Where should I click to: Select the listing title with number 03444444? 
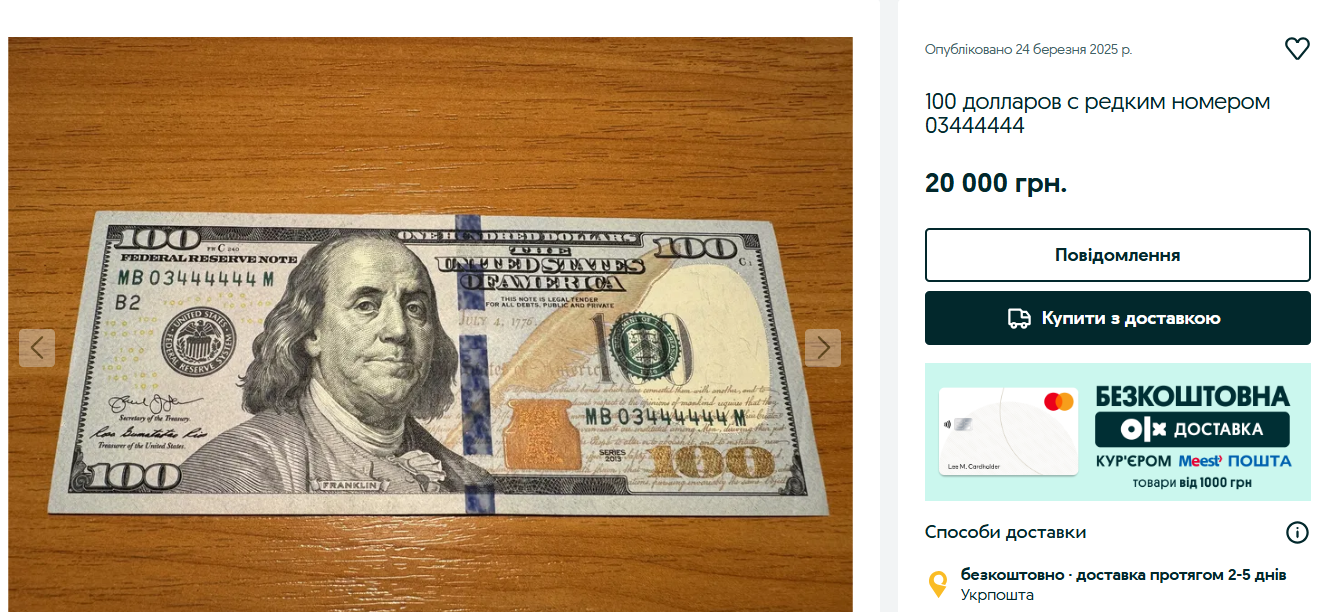1097,114
